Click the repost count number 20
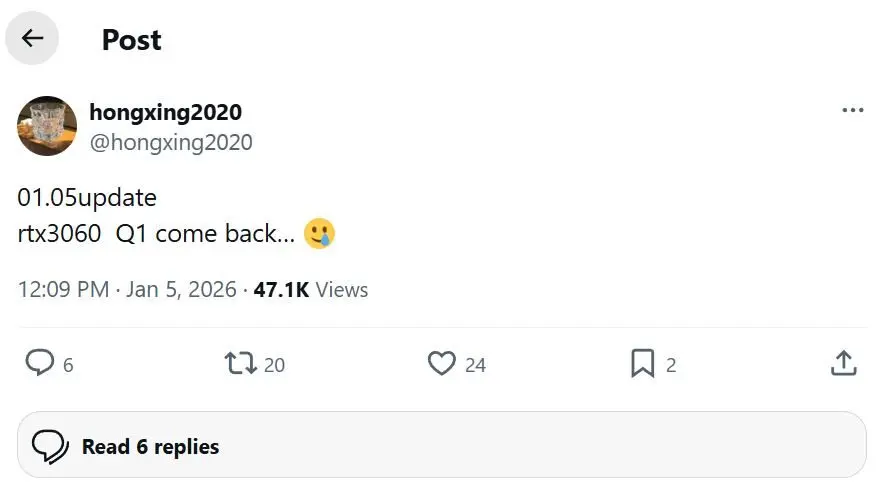 coord(274,365)
